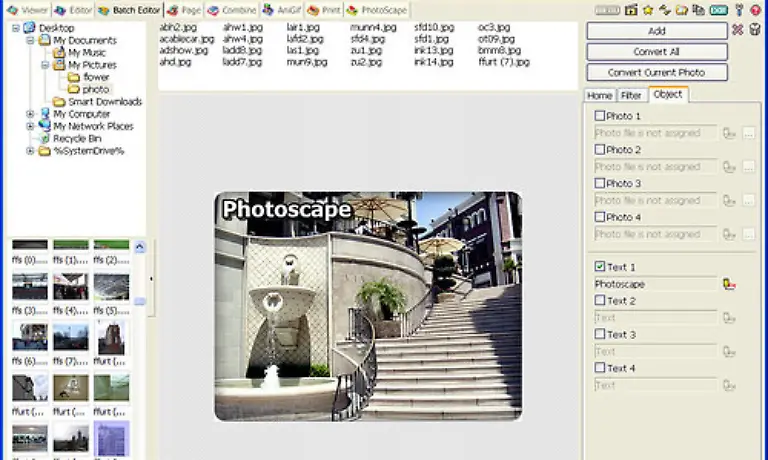Browse file for Photo 1 with ellipsis button
This screenshot has width=768, height=460.
[x=749, y=133]
